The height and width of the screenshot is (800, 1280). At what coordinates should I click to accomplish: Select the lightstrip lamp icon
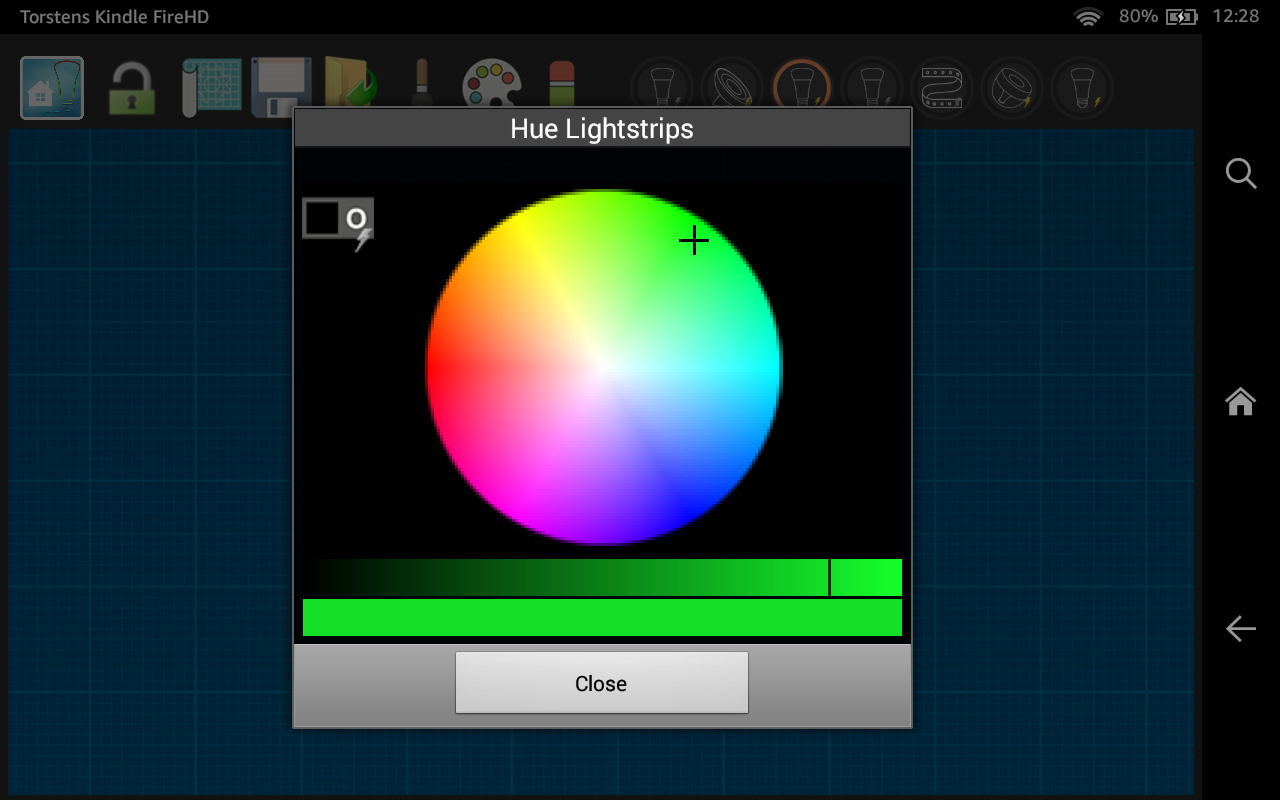point(942,86)
